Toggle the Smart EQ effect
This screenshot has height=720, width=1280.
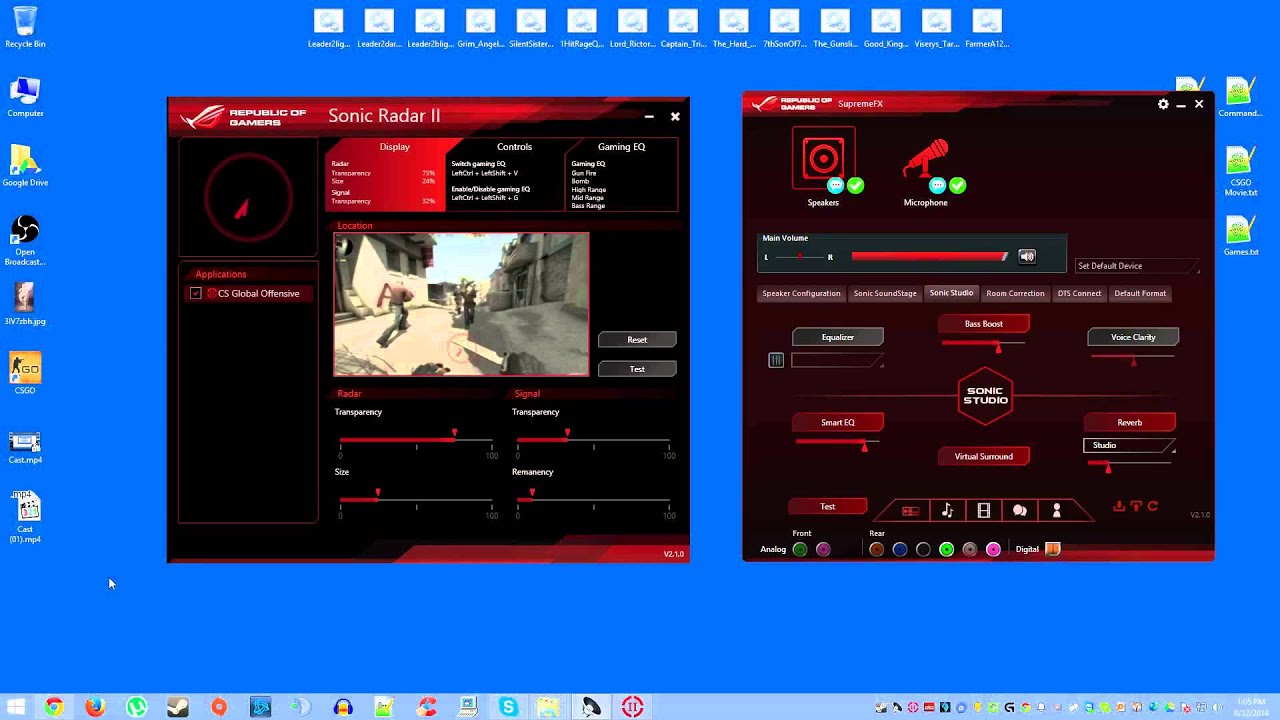click(x=838, y=422)
